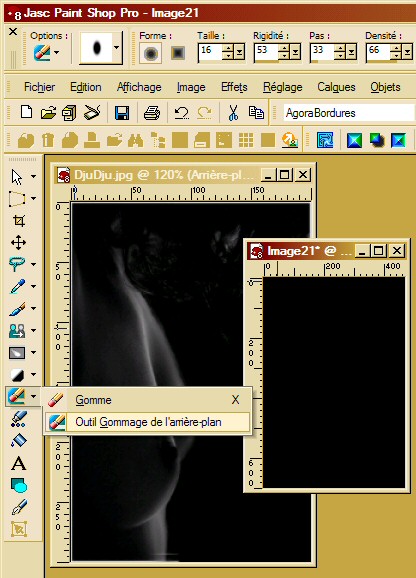
Task: Click the DjuDju.jpg window title bar
Action: click(183, 175)
